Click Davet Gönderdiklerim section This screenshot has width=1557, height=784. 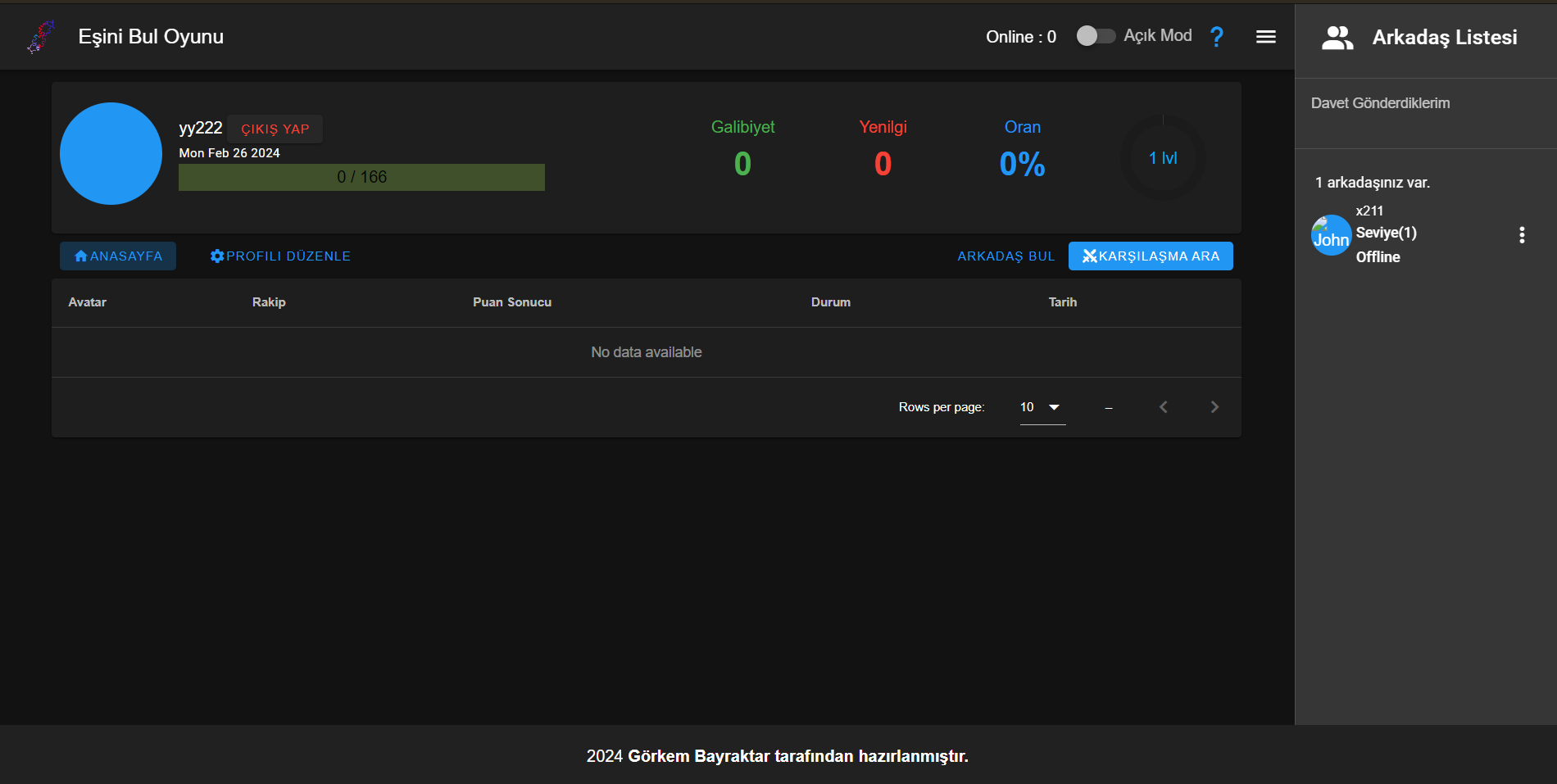(x=1380, y=103)
